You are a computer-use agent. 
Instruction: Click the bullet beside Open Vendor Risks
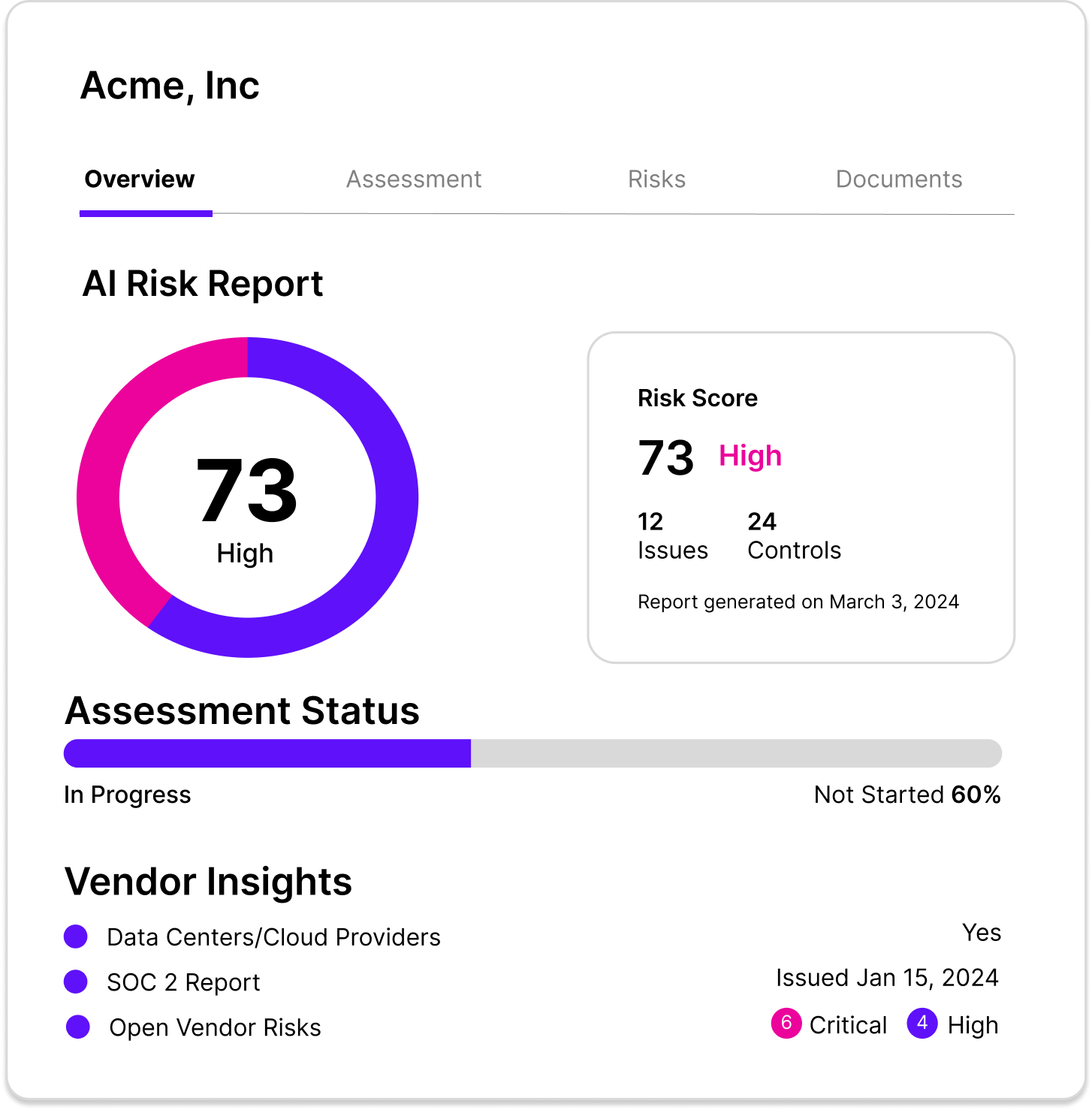pyautogui.click(x=78, y=1027)
